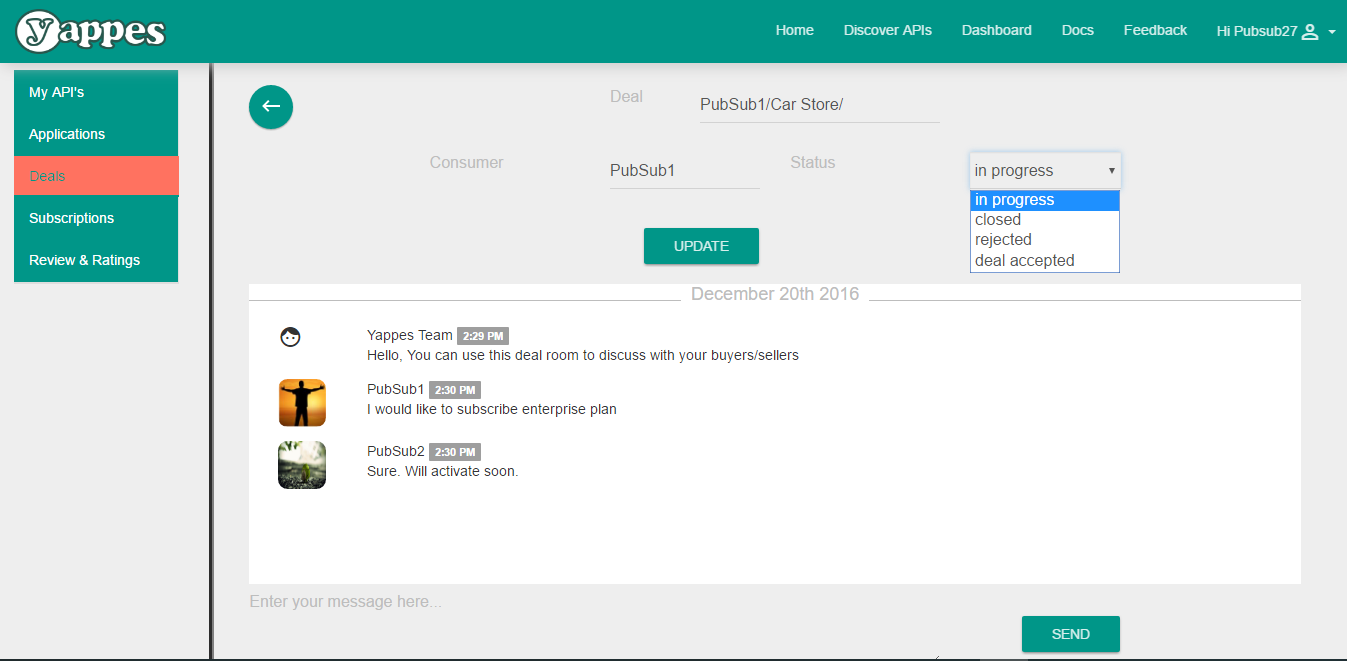
Task: Go back using the round arrow button
Action: [271, 107]
